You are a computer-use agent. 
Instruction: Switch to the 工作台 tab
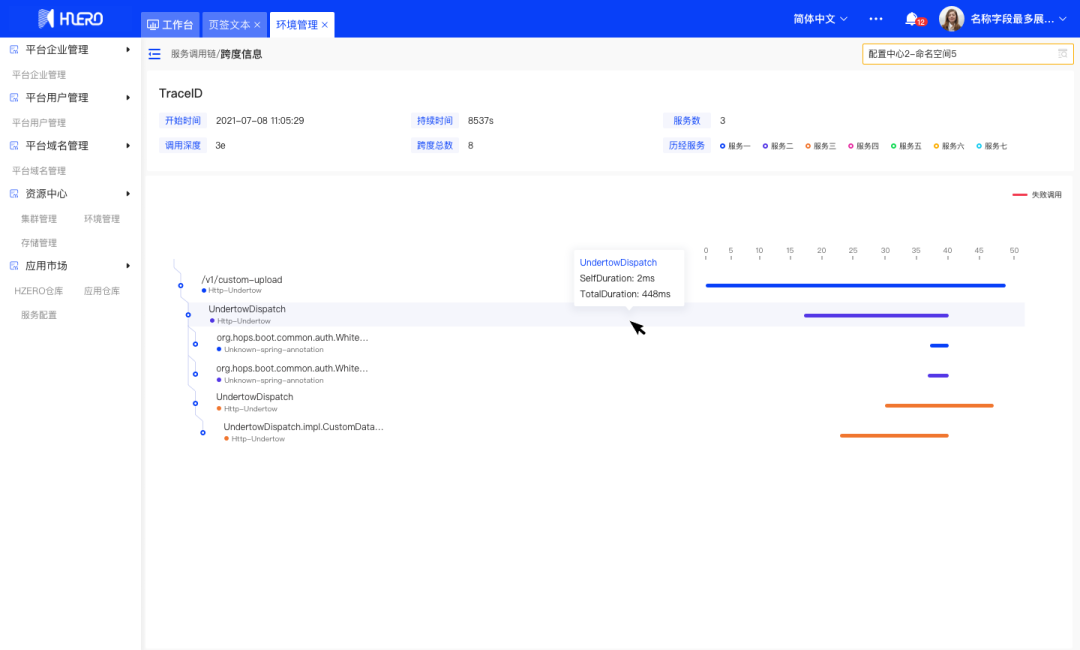(170, 25)
